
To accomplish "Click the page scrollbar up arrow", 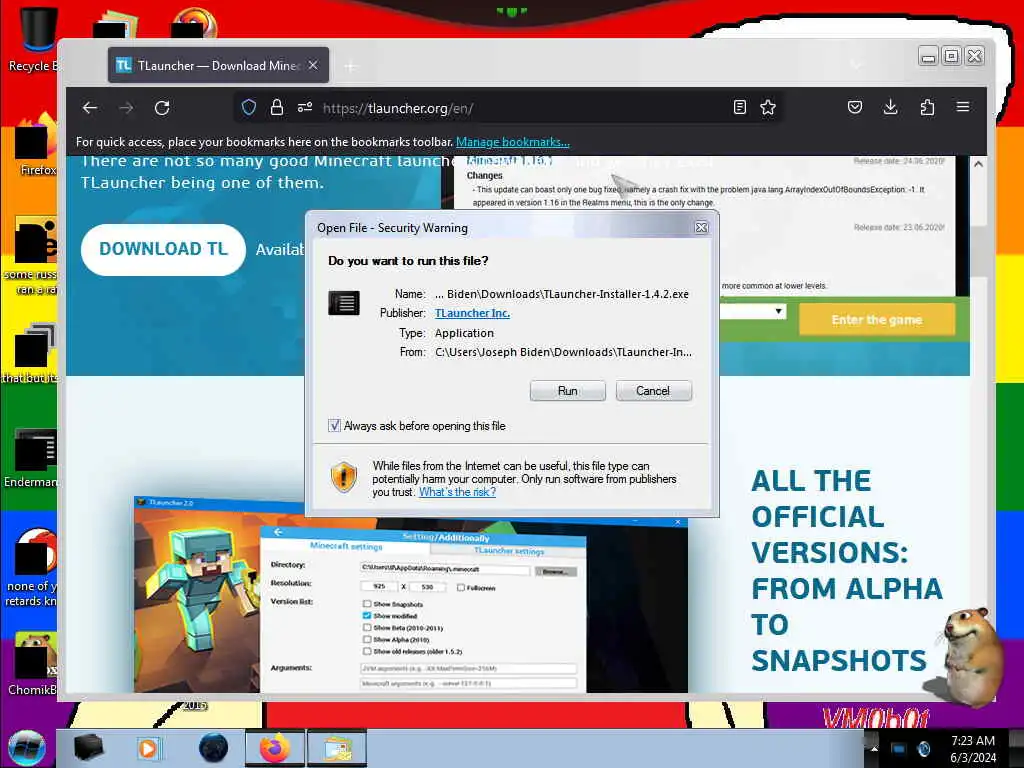I will point(978,165).
